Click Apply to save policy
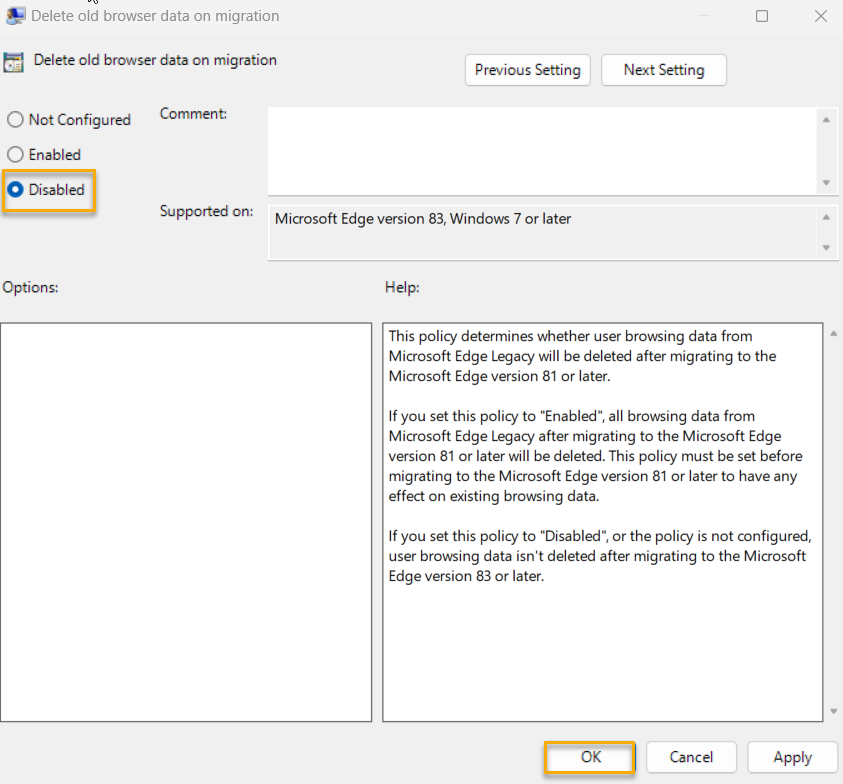 pos(792,757)
